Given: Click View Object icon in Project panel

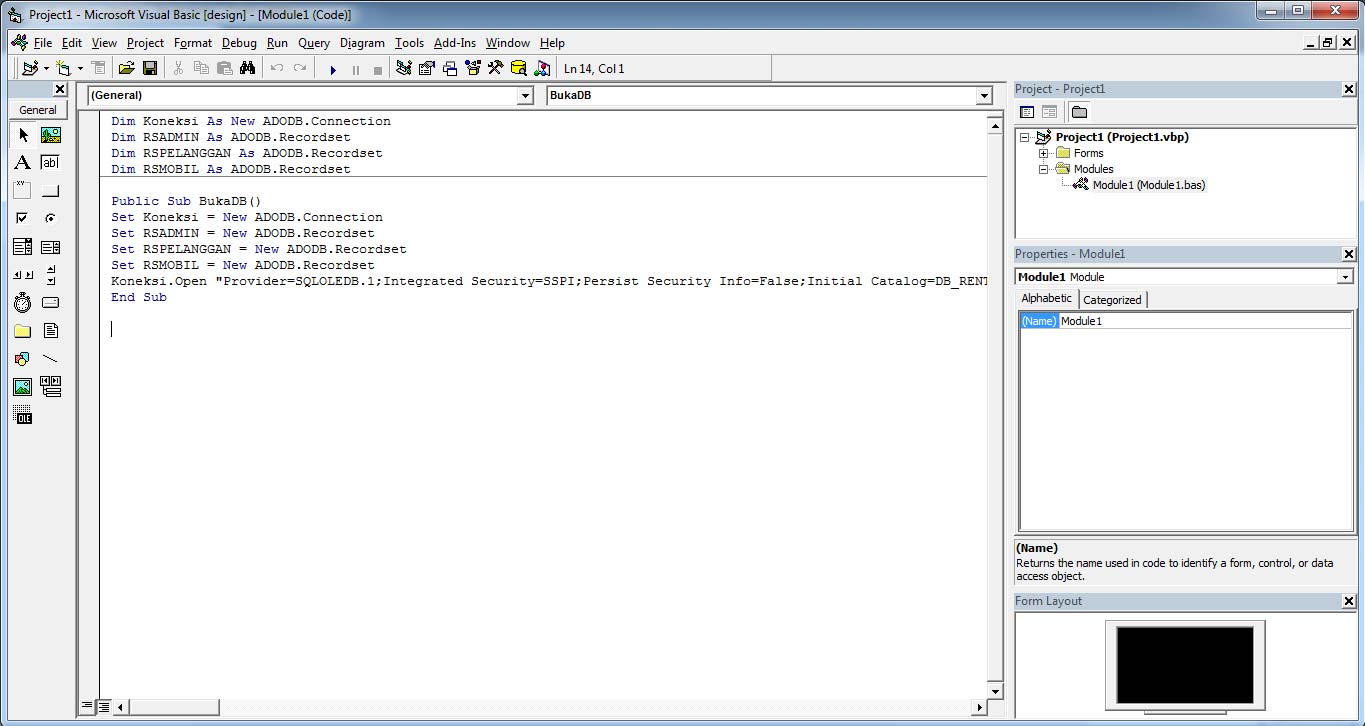Looking at the screenshot, I should (1049, 112).
